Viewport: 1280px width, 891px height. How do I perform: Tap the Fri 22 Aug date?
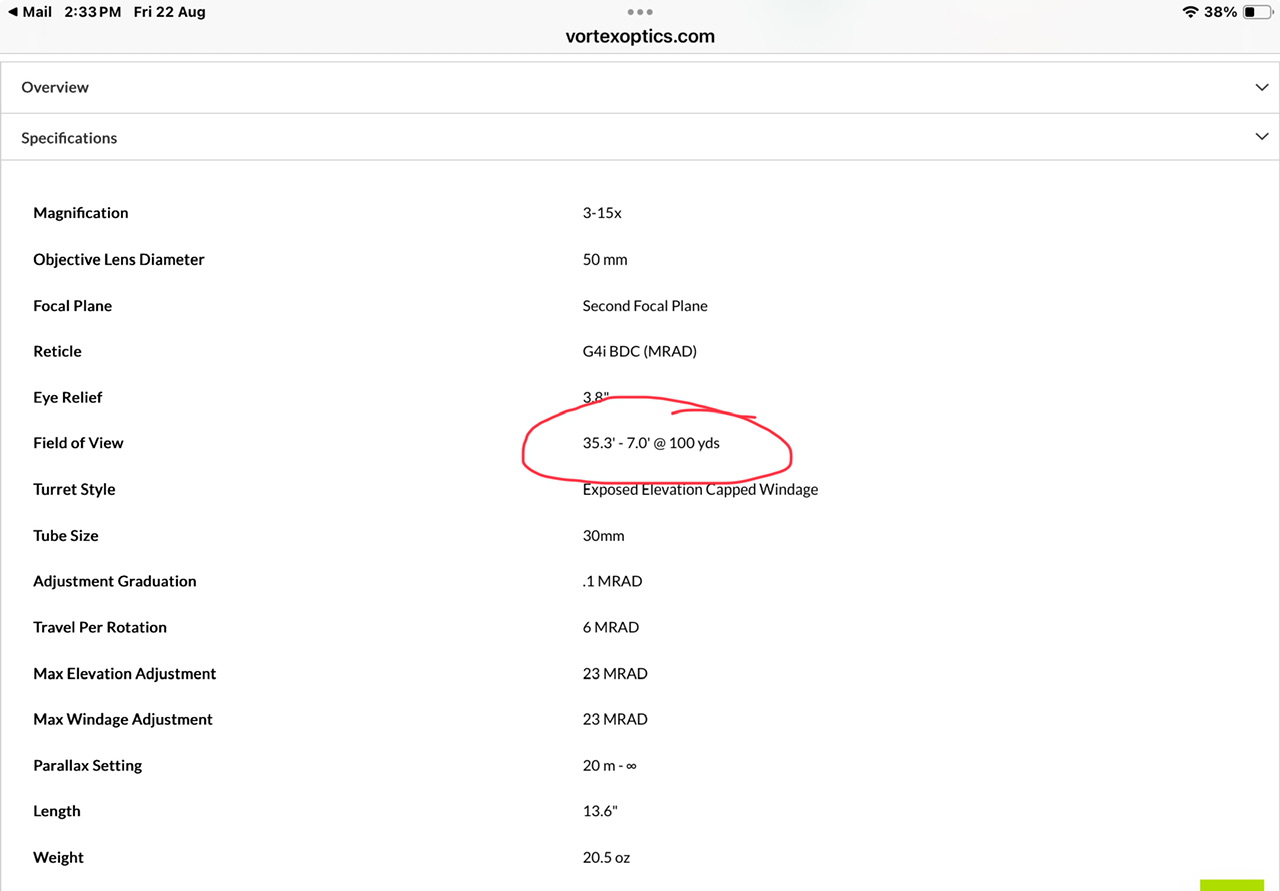tap(169, 12)
